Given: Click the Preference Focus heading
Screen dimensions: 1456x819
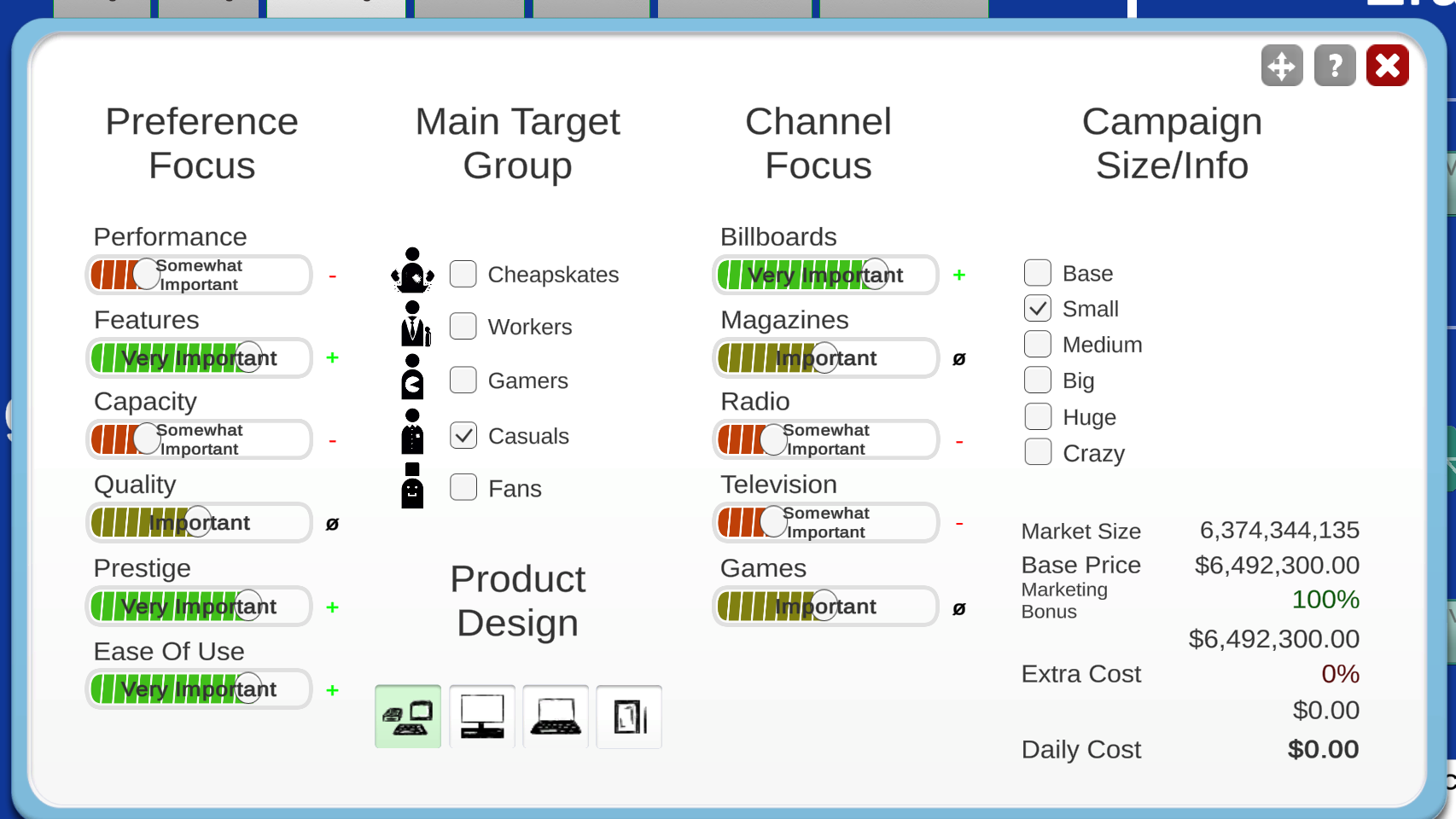Looking at the screenshot, I should (202, 143).
